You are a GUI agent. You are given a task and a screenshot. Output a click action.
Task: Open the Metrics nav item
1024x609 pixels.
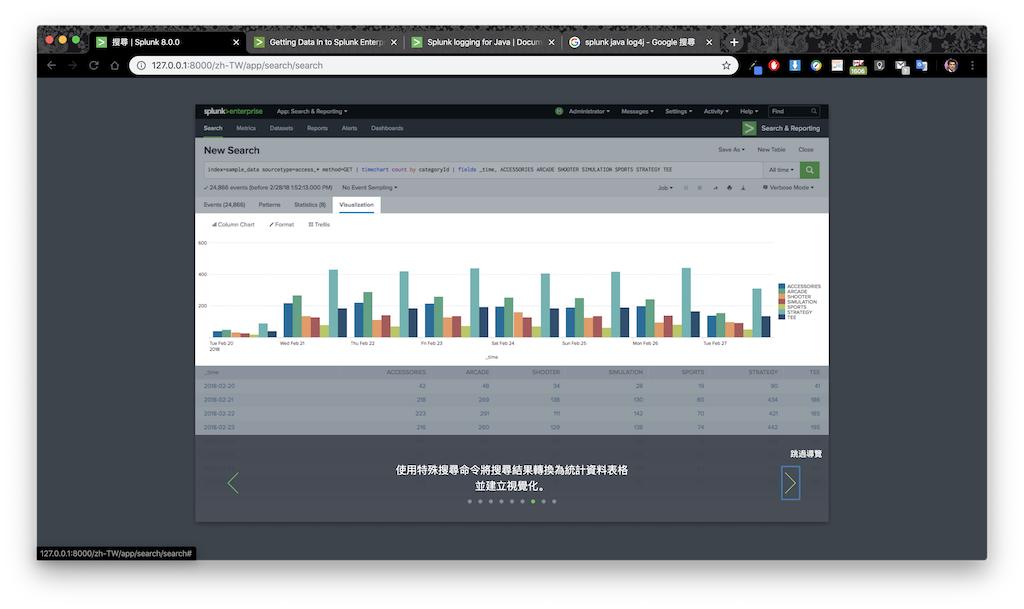click(x=246, y=129)
